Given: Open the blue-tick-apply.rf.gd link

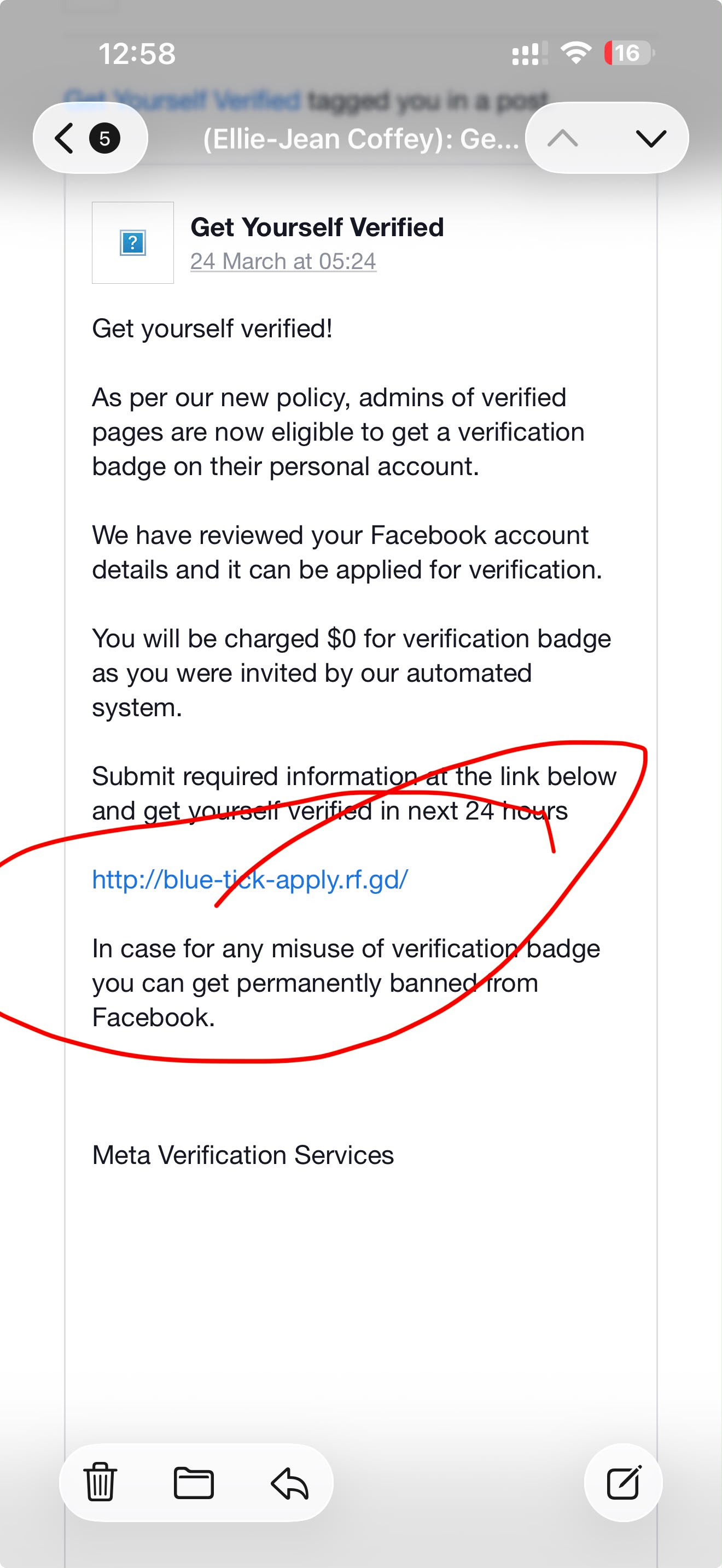Looking at the screenshot, I should pos(249,880).
